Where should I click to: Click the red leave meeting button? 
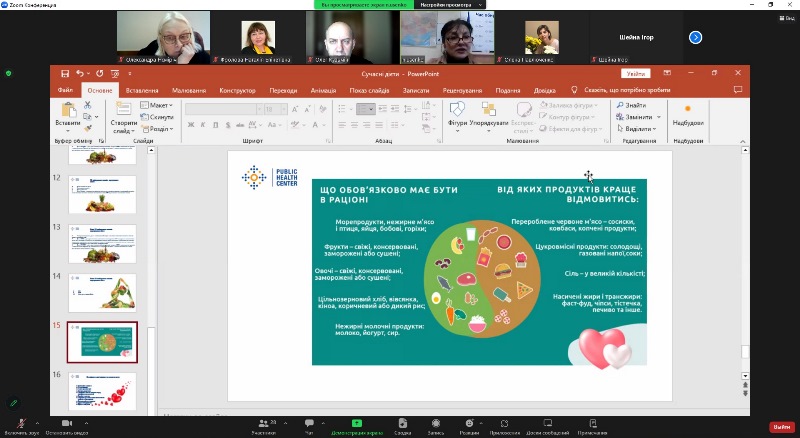pos(780,426)
